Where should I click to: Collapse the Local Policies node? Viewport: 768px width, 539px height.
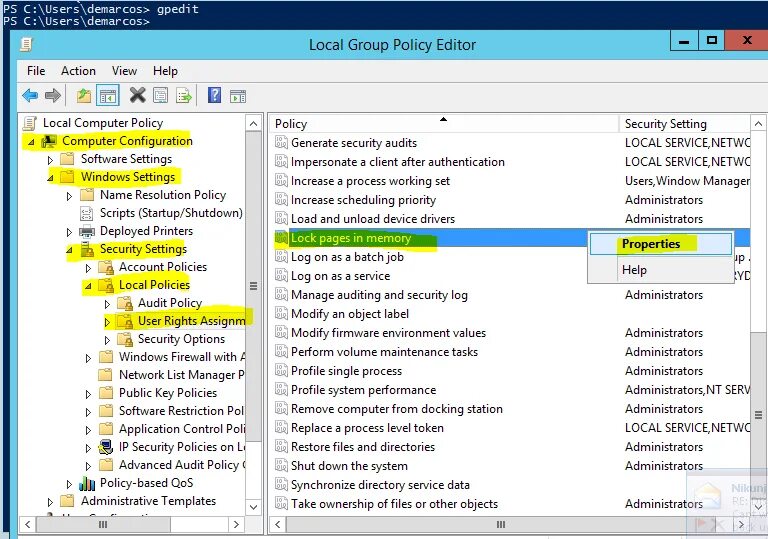click(x=88, y=286)
